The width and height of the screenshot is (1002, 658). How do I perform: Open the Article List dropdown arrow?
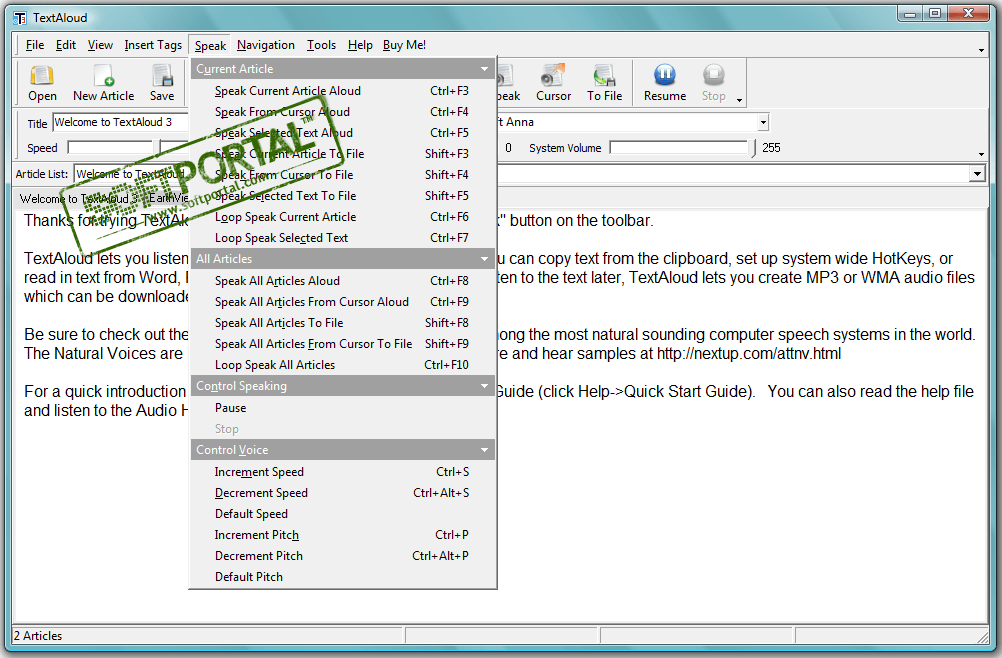(x=977, y=174)
